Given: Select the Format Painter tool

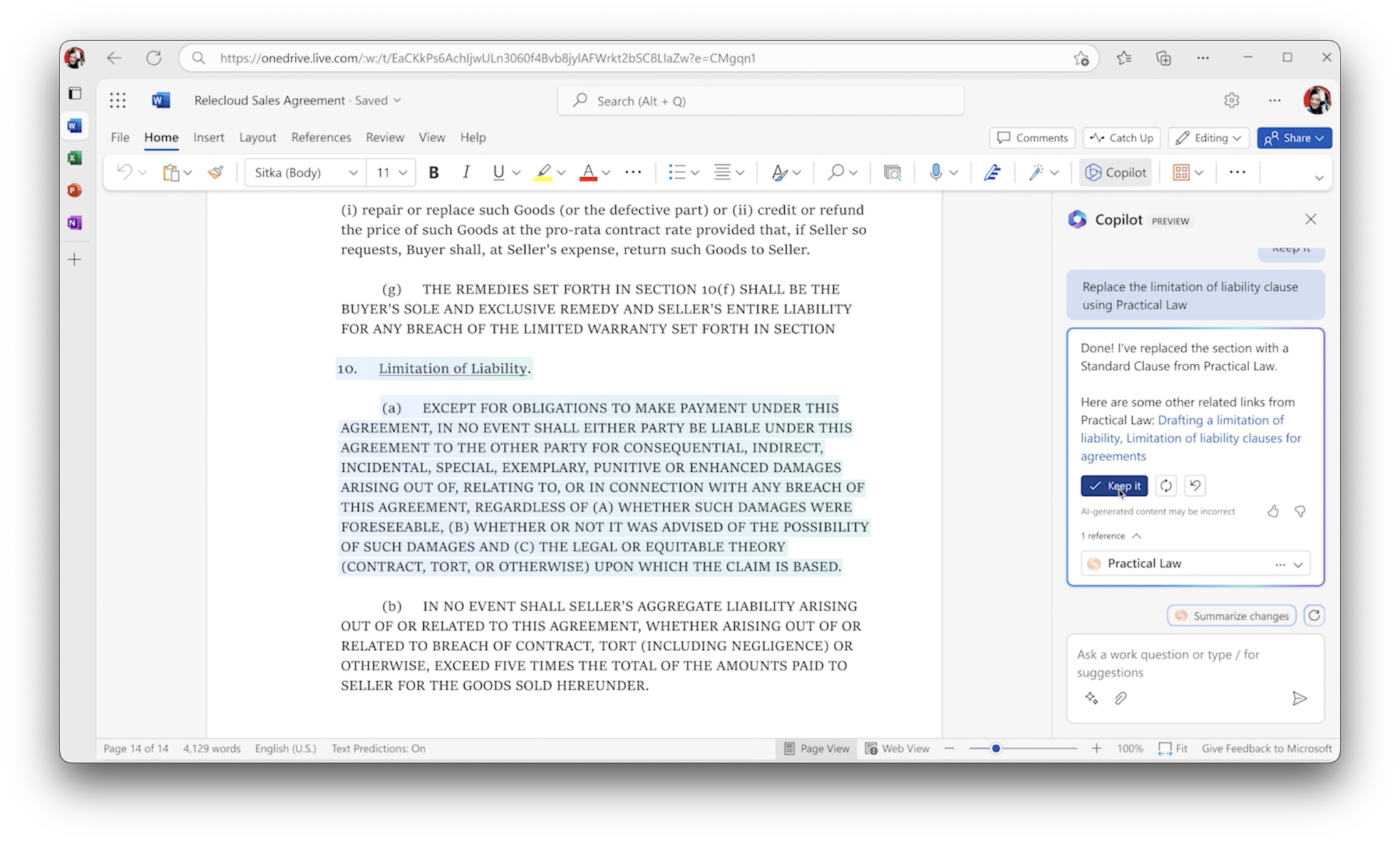Looking at the screenshot, I should 216,172.
